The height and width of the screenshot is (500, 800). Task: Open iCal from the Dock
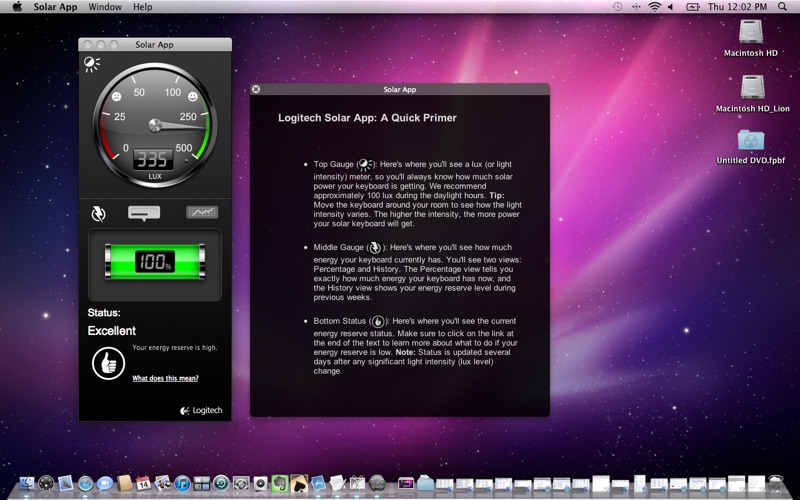143,483
